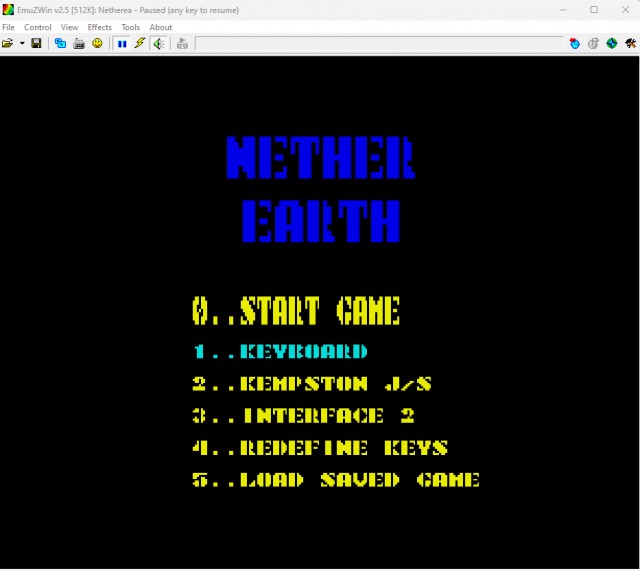Viewport: 640px width, 571px height.
Task: Close the EmuZWin window
Action: click(x=625, y=10)
